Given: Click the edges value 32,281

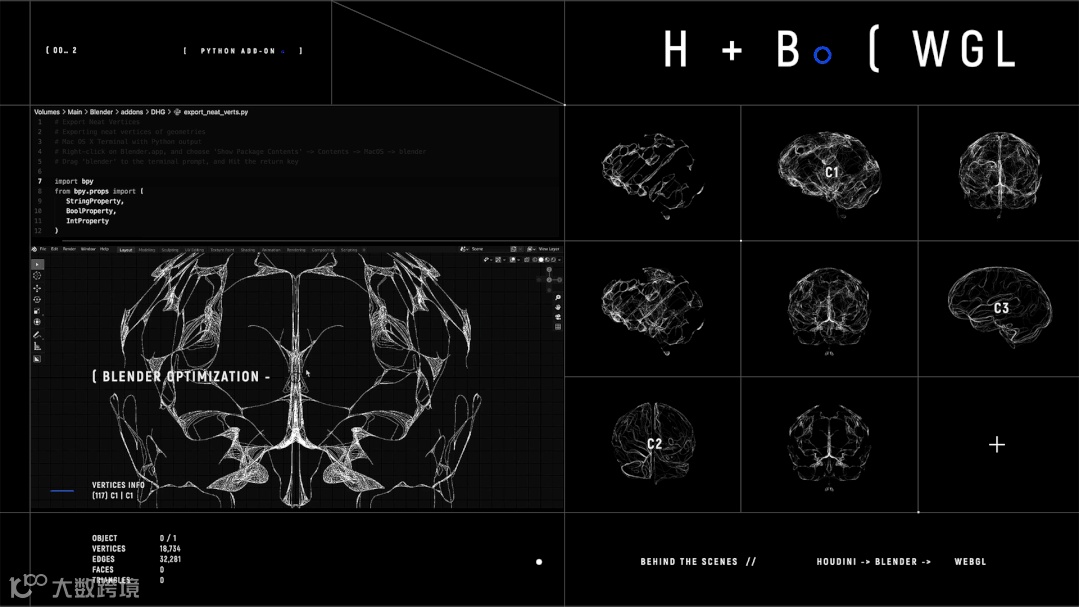Looking at the screenshot, I should click(x=170, y=559).
